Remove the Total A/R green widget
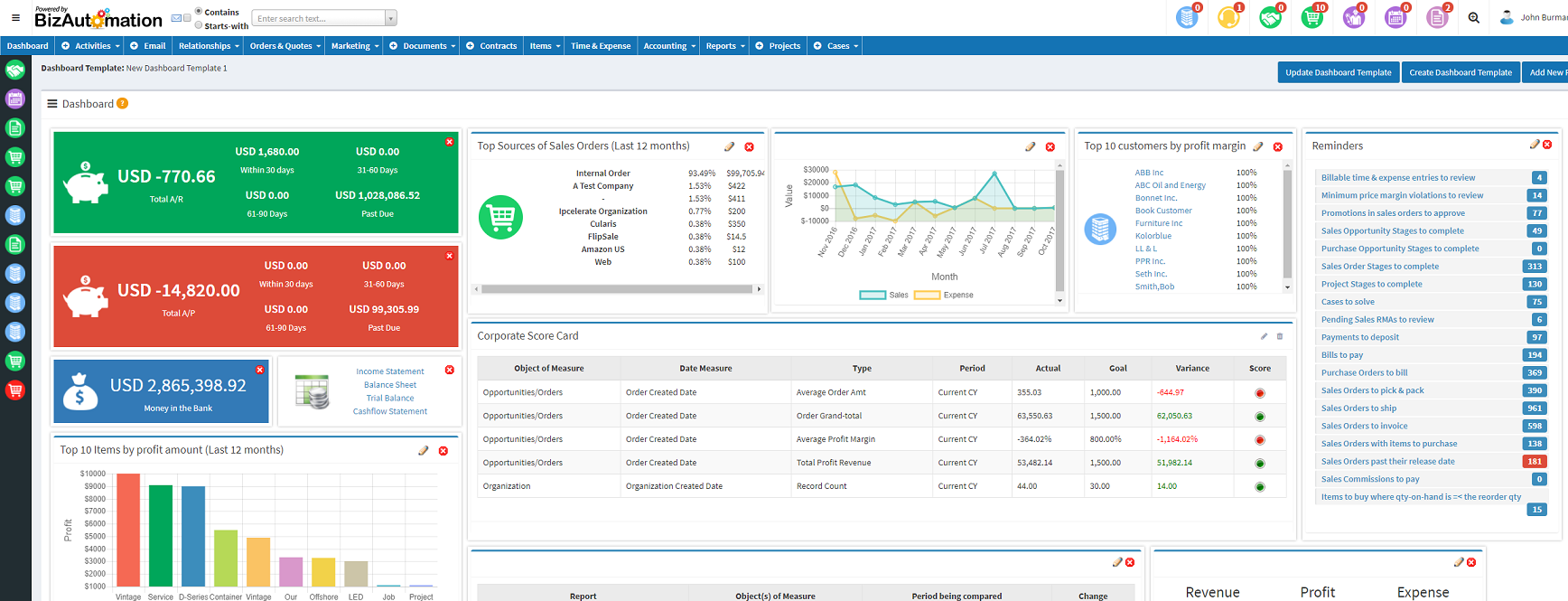This screenshot has height=601, width=1568. (x=449, y=142)
